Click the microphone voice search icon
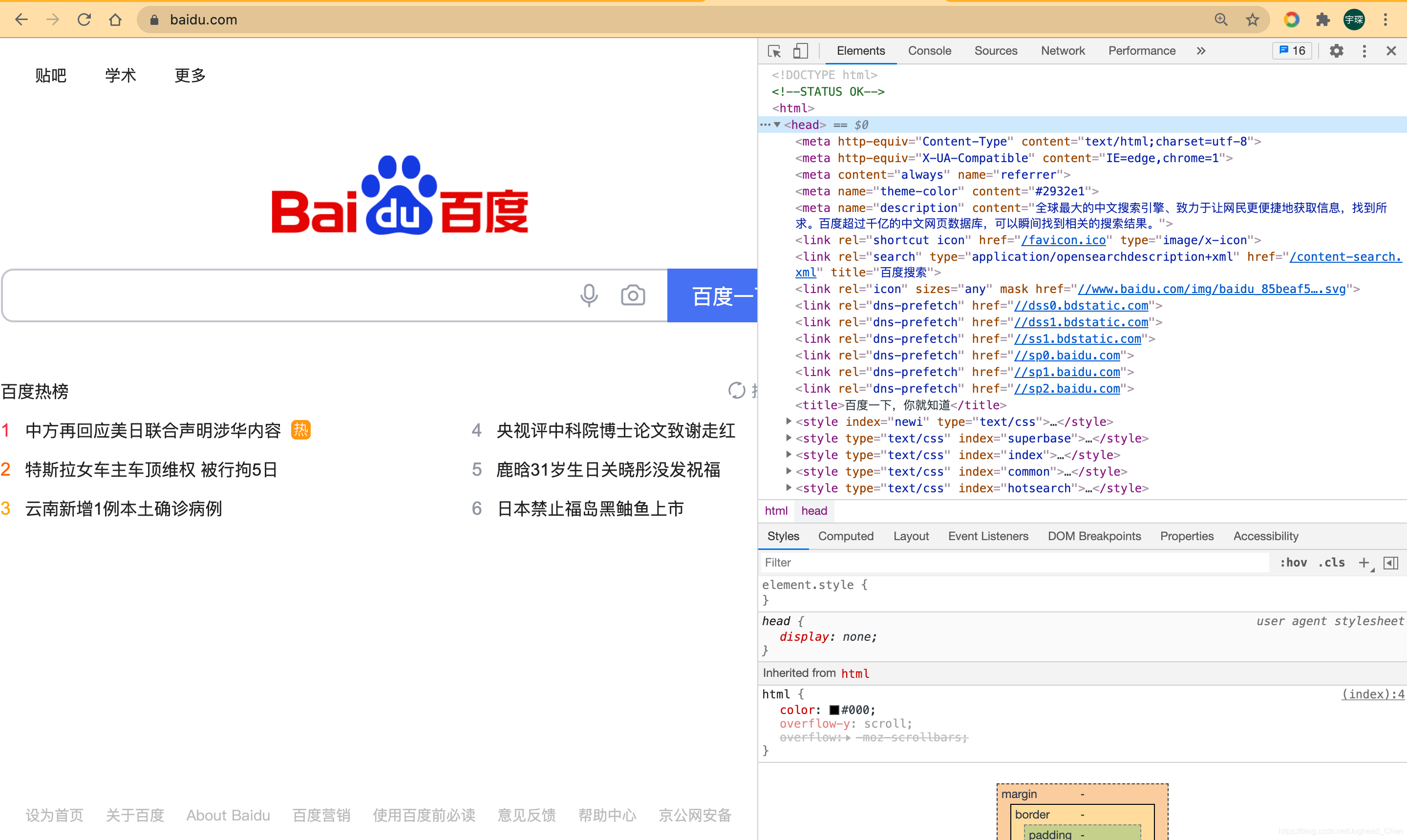This screenshot has height=840, width=1407. [x=589, y=295]
